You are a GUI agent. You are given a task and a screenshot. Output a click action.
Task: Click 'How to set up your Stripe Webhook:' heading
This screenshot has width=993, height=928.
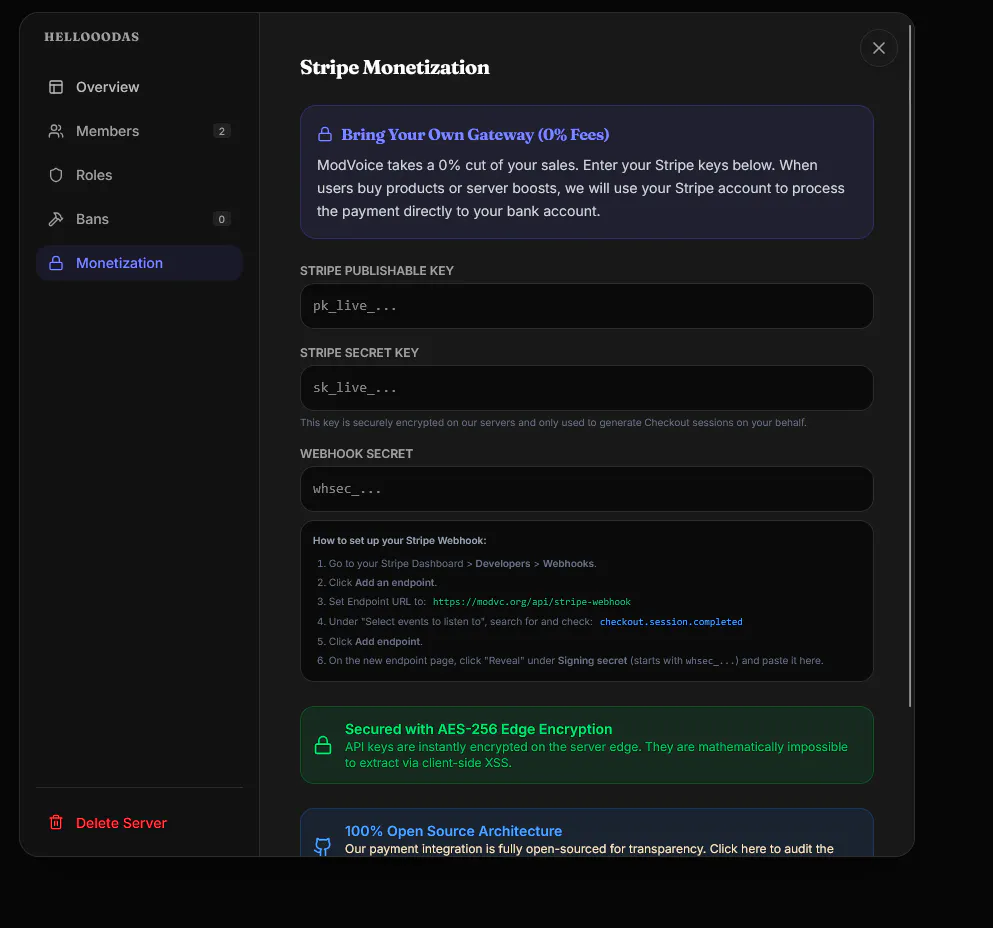click(x=400, y=540)
